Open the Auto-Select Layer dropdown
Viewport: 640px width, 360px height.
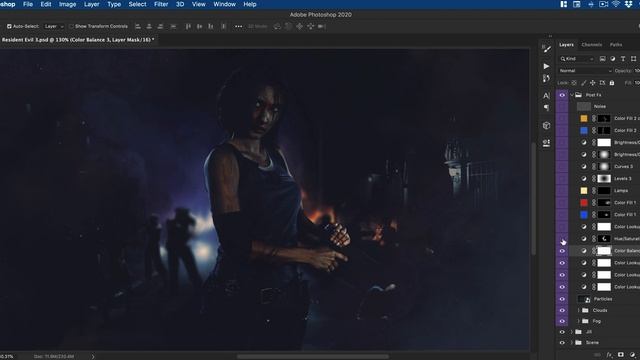tap(54, 27)
